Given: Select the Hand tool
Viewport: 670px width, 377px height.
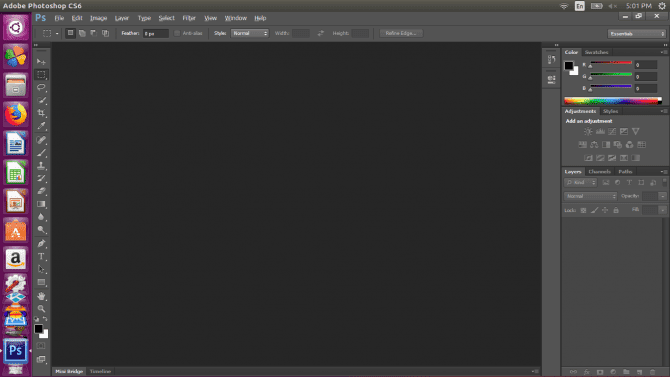Looking at the screenshot, I should coord(41,296).
